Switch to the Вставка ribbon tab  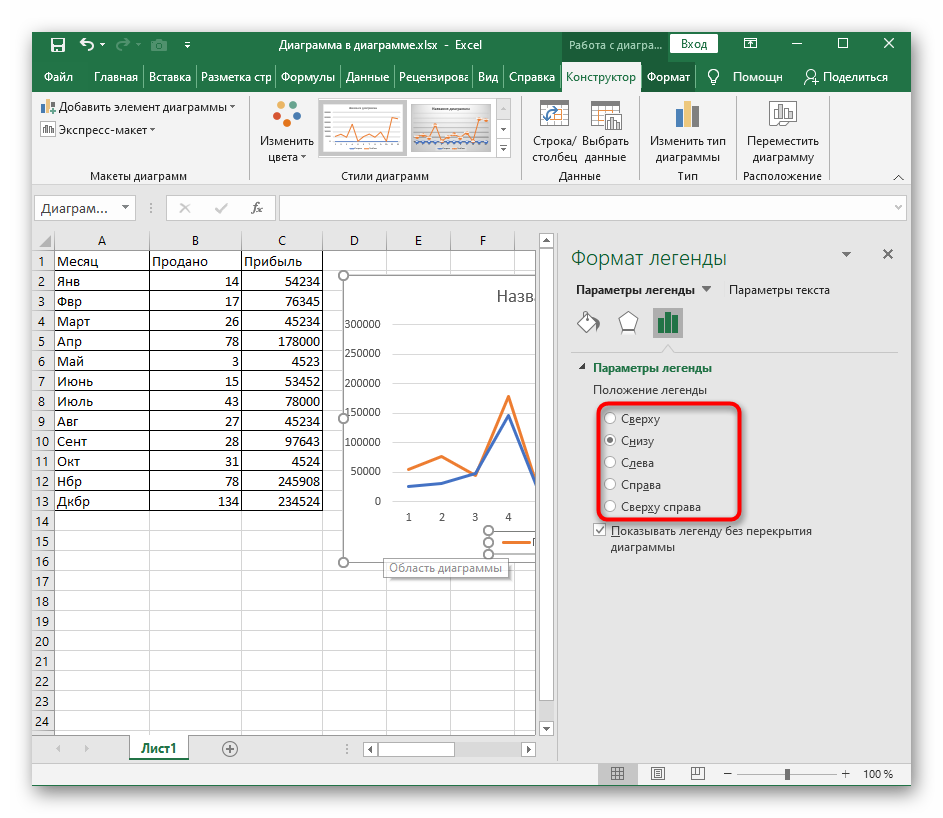tap(169, 77)
